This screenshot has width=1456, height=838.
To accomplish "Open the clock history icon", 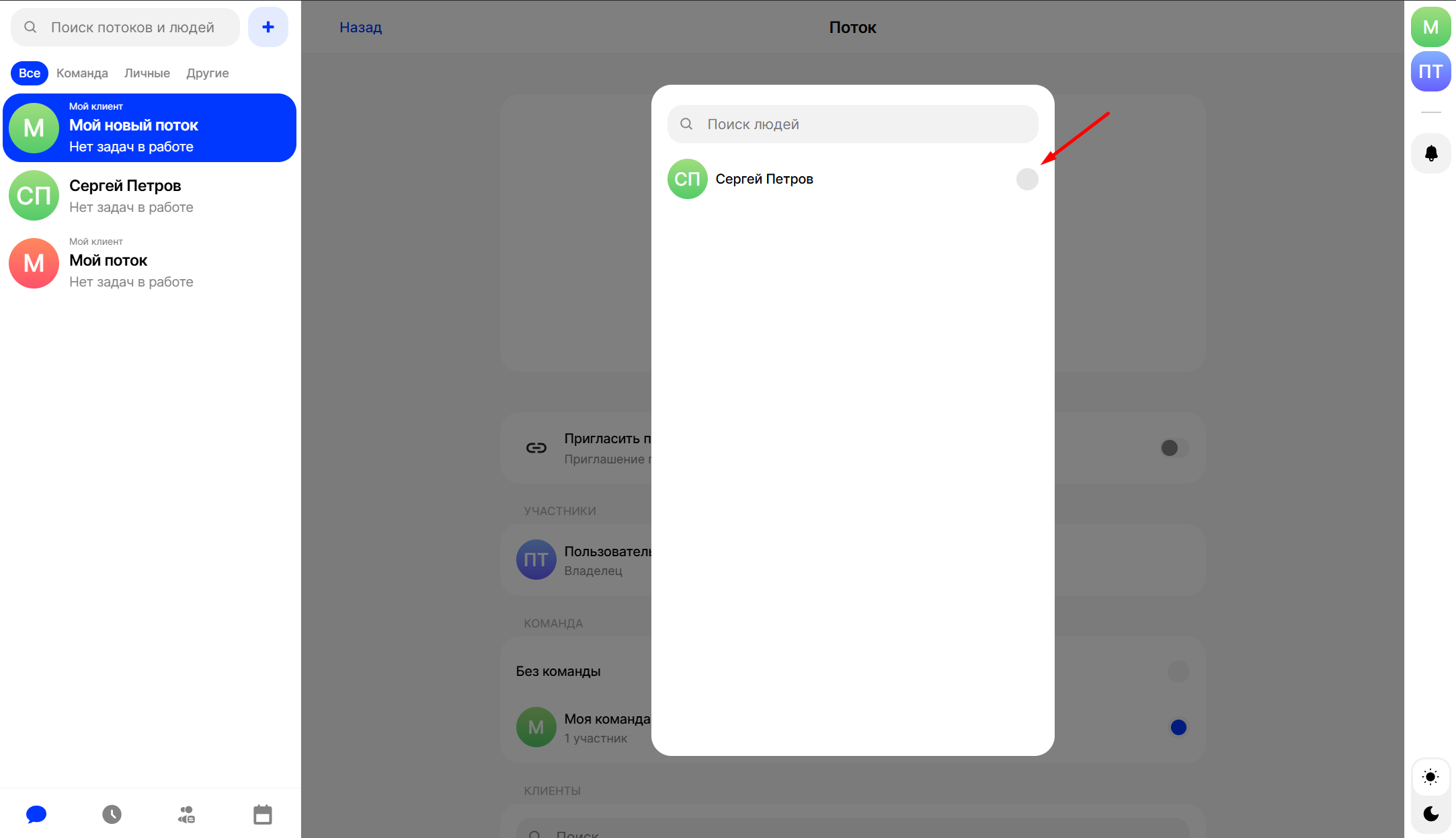I will pyautogui.click(x=112, y=814).
